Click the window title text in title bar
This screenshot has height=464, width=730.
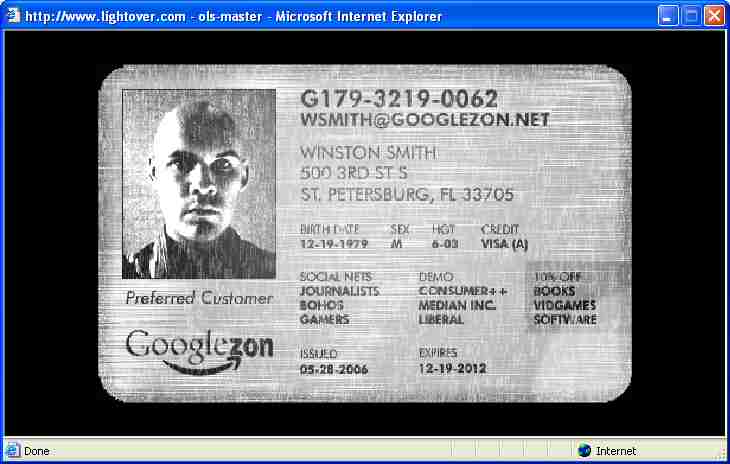tap(233, 16)
